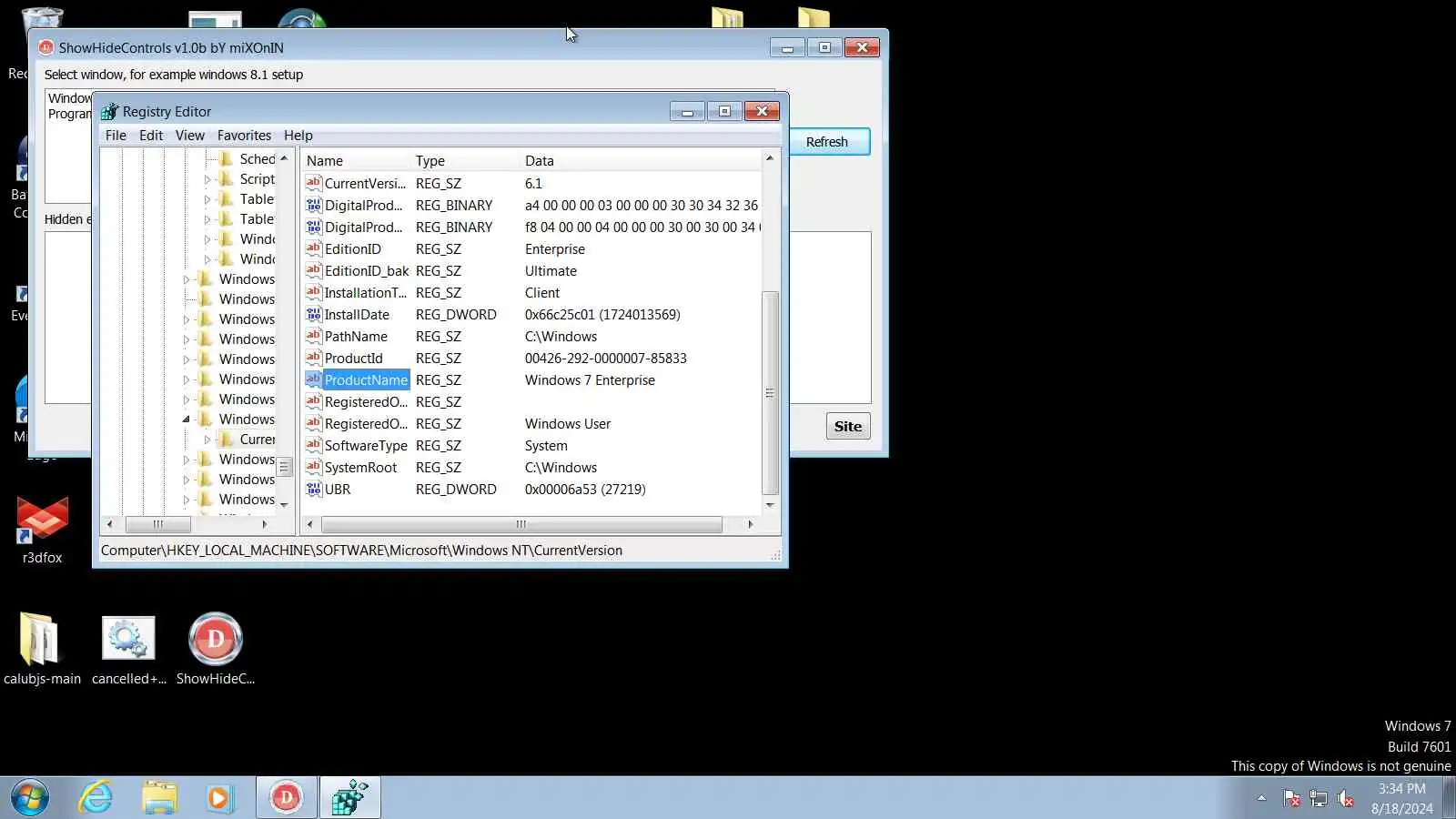This screenshot has width=1456, height=819.
Task: Click the status bar registry path
Action: tap(361, 551)
